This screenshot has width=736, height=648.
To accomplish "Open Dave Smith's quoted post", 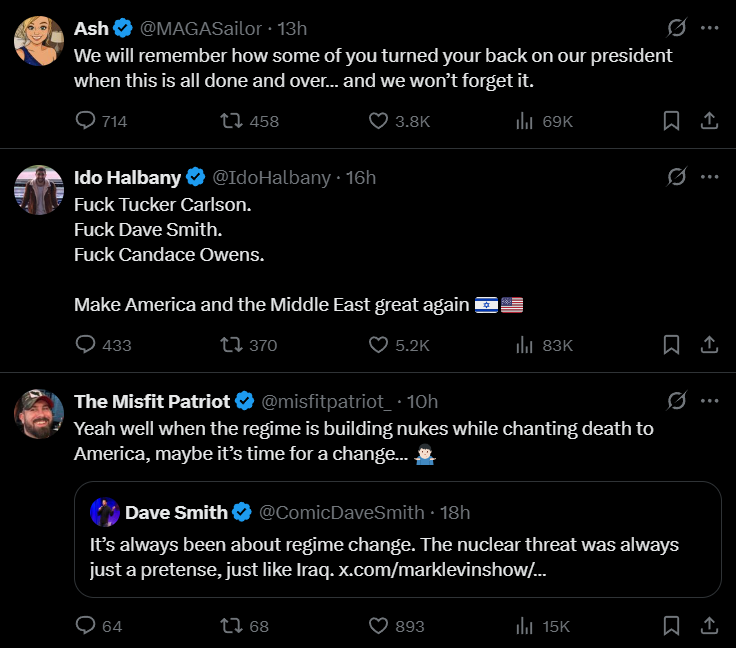I will tap(398, 539).
